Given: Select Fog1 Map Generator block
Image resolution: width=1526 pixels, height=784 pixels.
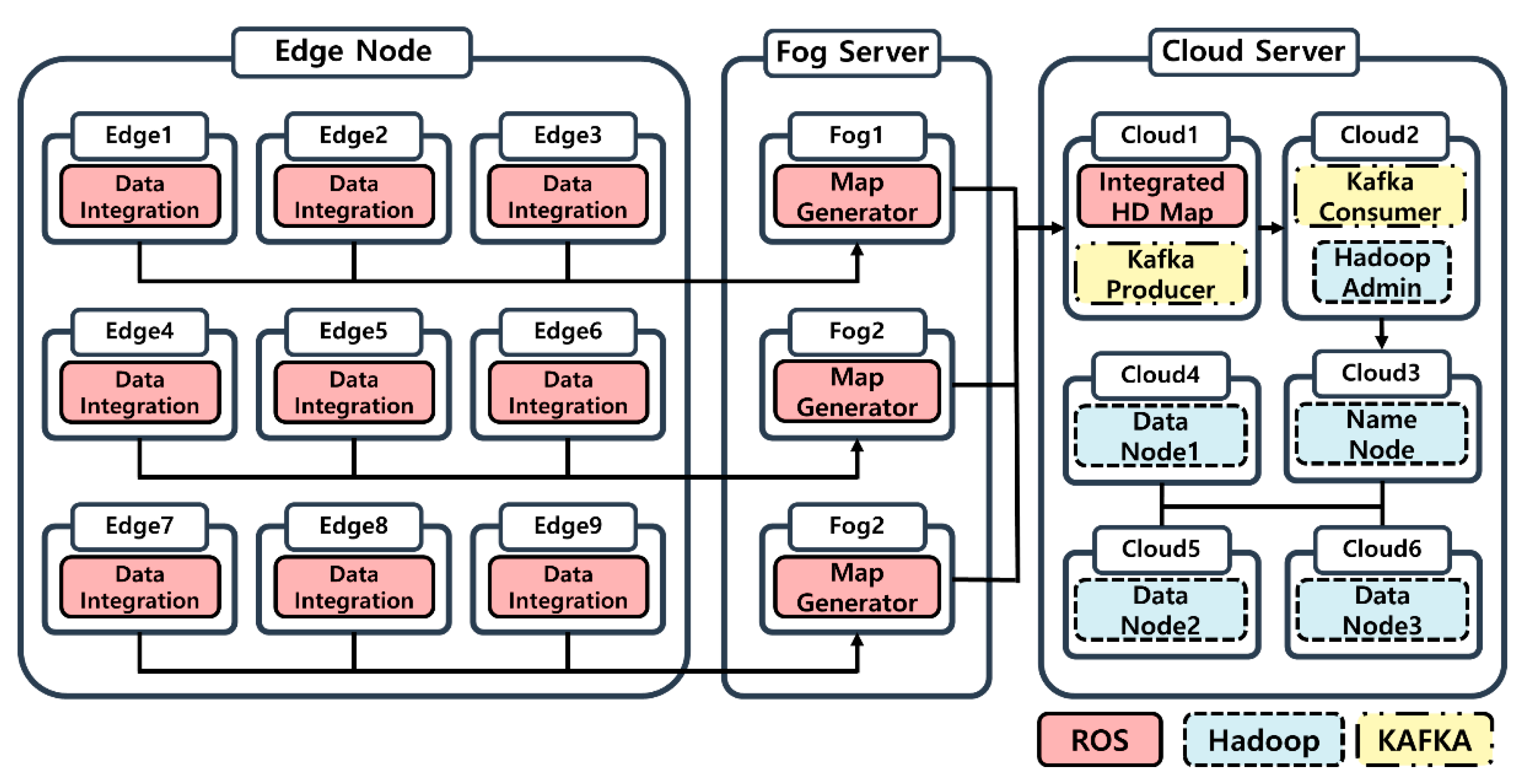Looking at the screenshot, I should pyautogui.click(x=856, y=197).
